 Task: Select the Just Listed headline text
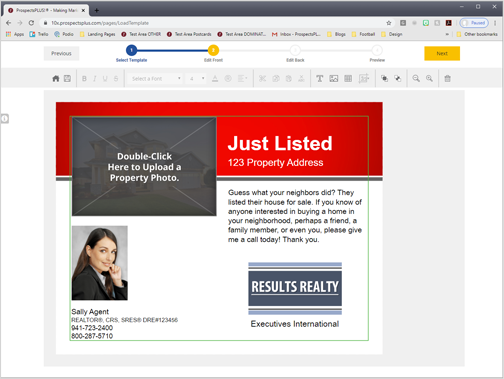tap(280, 143)
